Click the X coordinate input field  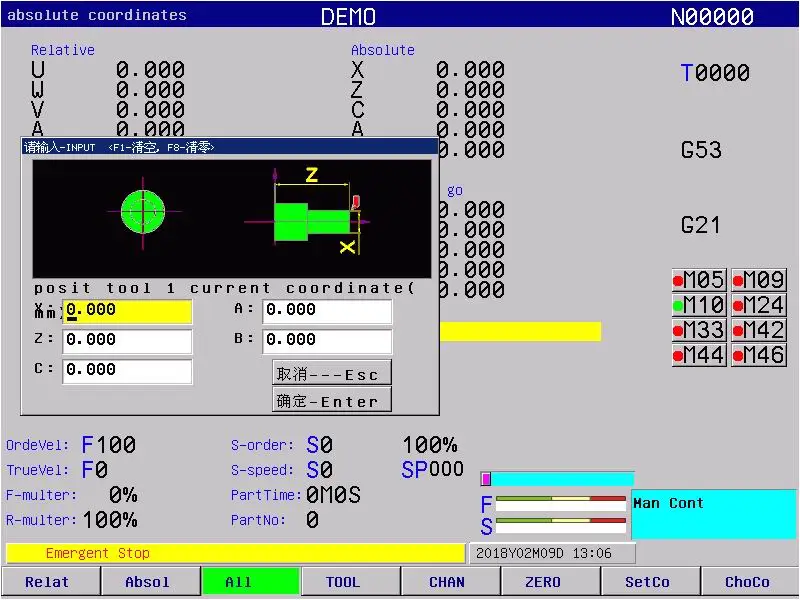(x=127, y=311)
